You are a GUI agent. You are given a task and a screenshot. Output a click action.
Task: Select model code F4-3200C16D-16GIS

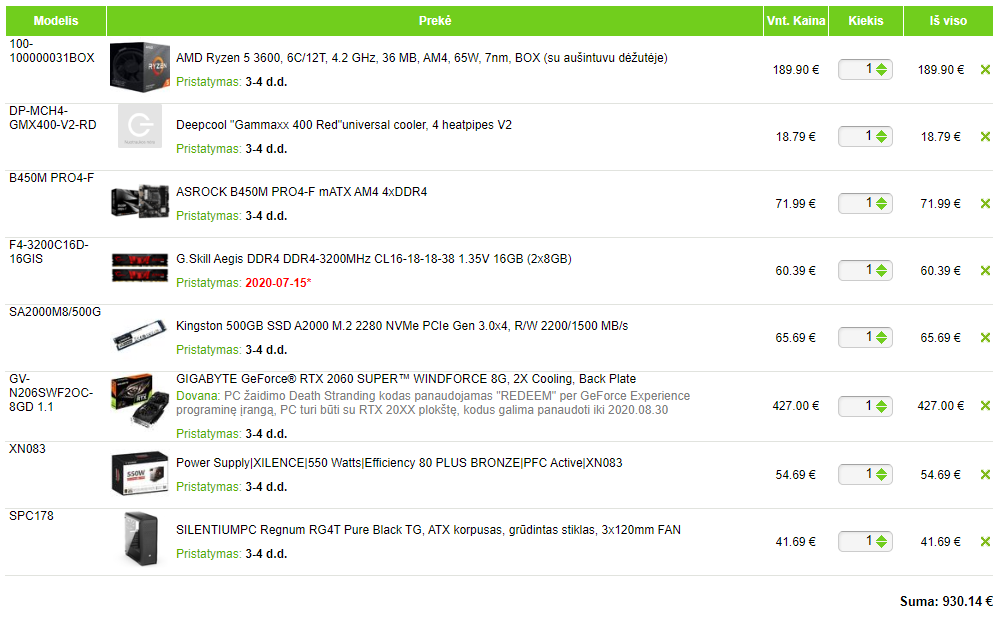pos(48,252)
